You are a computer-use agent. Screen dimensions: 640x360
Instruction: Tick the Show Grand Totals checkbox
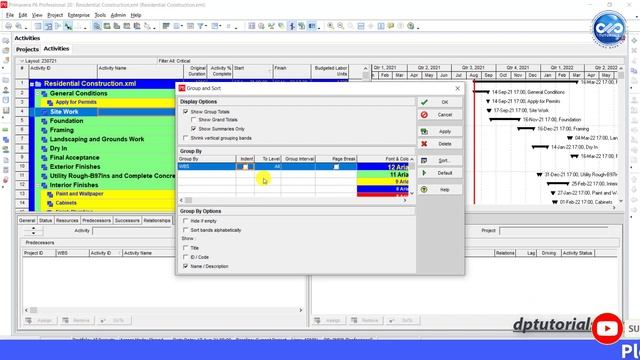tap(193, 120)
